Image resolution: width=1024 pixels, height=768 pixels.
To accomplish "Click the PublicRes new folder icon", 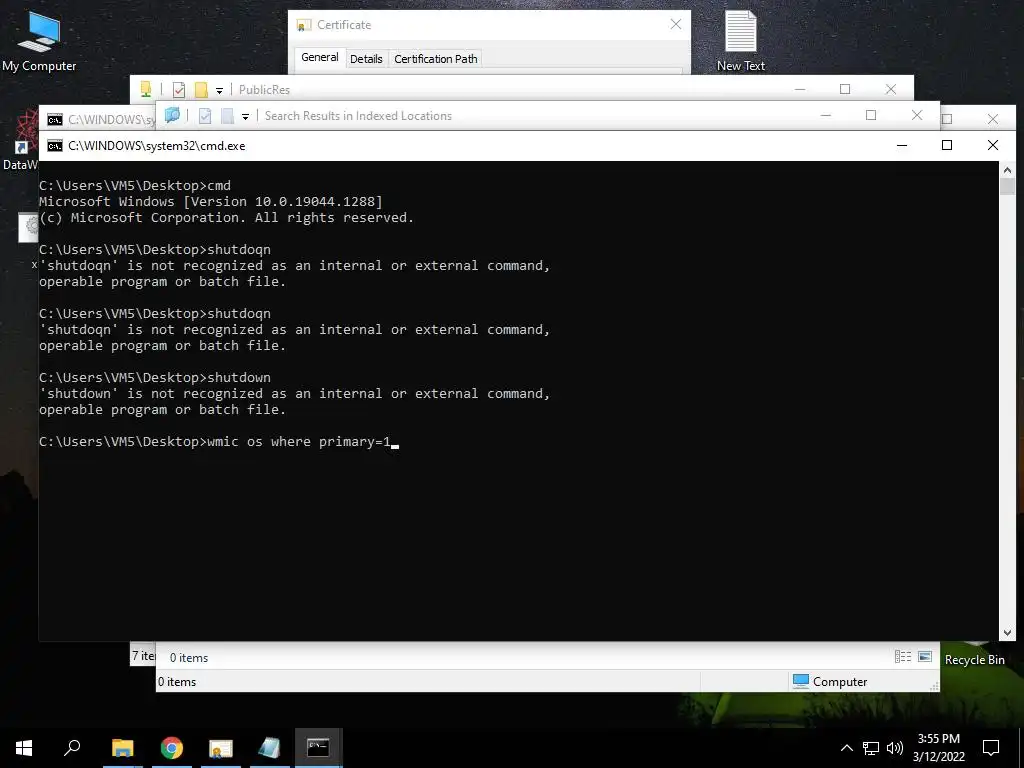I will pos(201,89).
